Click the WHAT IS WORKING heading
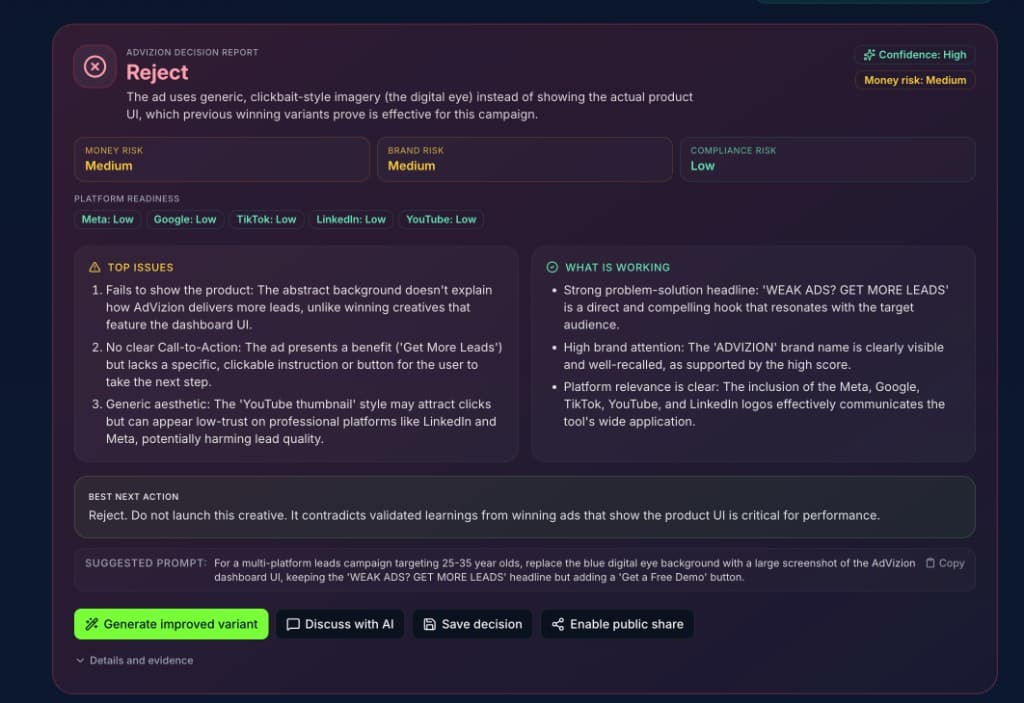The height and width of the screenshot is (703, 1024). pos(617,267)
